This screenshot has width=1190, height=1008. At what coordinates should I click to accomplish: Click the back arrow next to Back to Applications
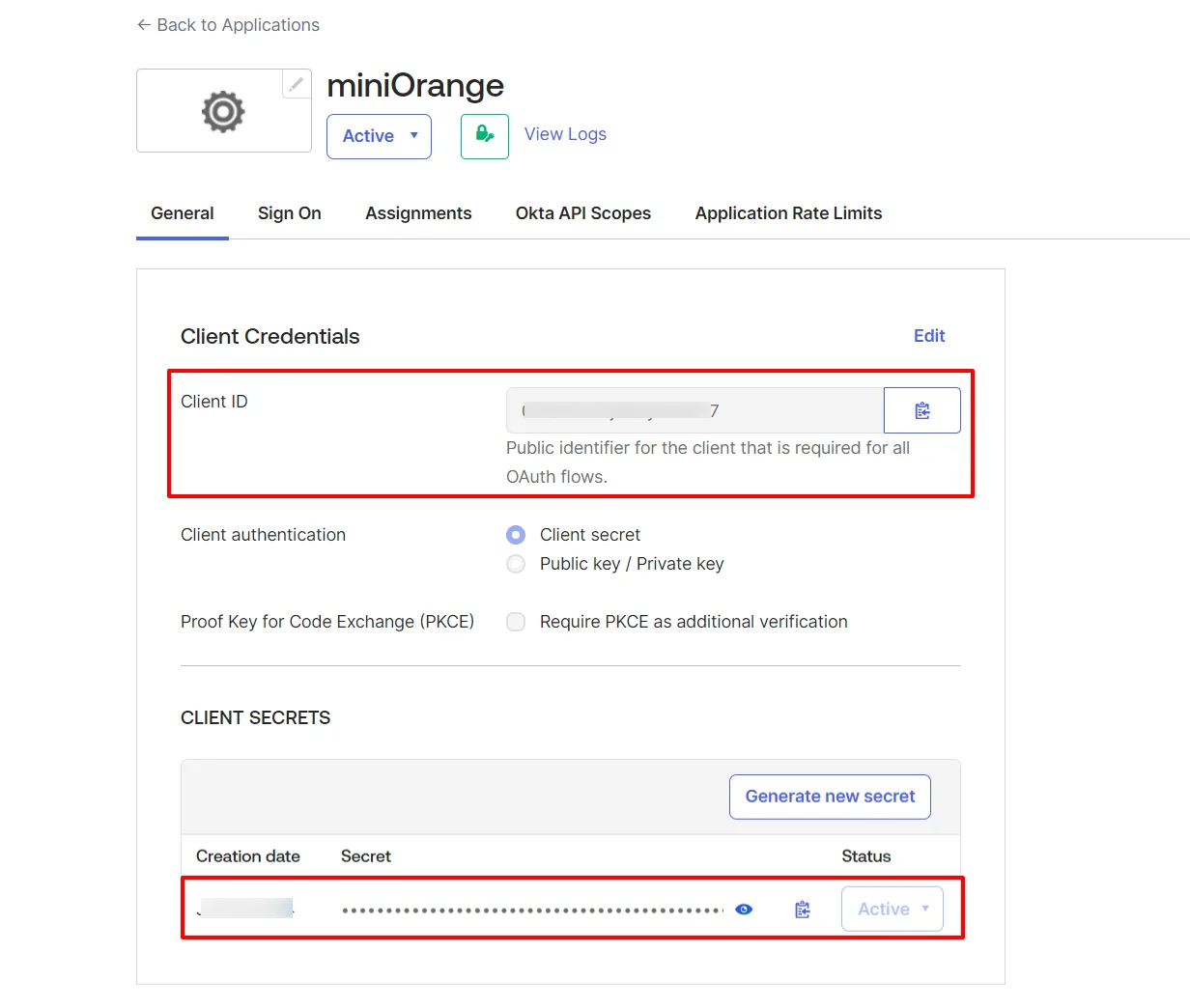(x=142, y=24)
